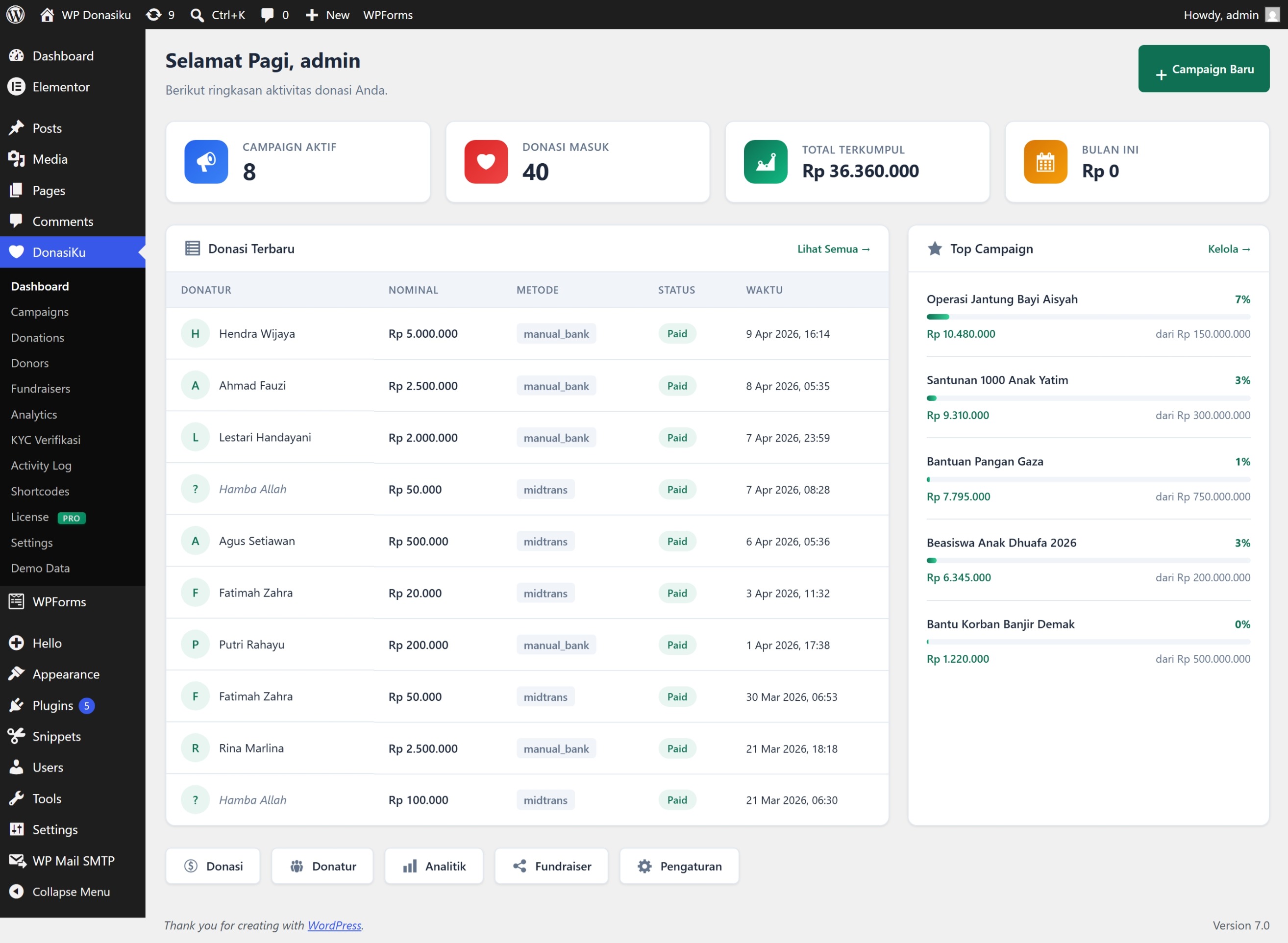
Task: Click the Top Campaign star icon
Action: pos(935,248)
